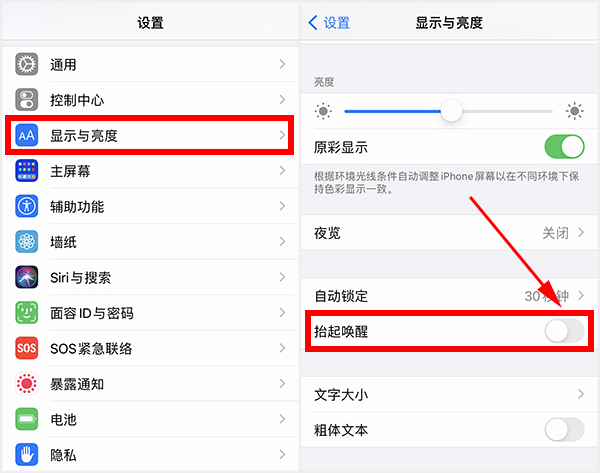Select 显示与亮度 menu item
The image size is (600, 473).
tap(150, 135)
